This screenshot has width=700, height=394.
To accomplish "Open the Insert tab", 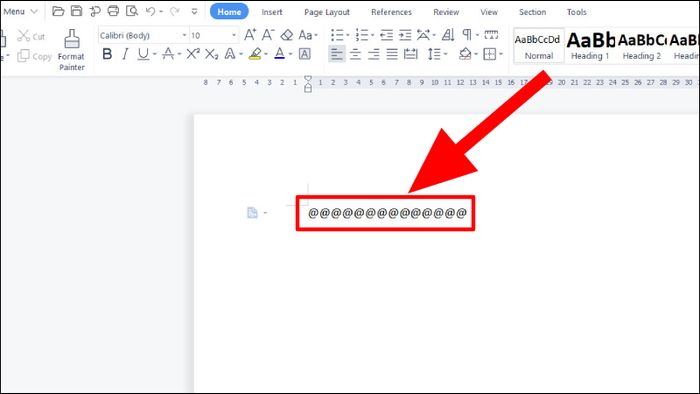I will coord(272,12).
